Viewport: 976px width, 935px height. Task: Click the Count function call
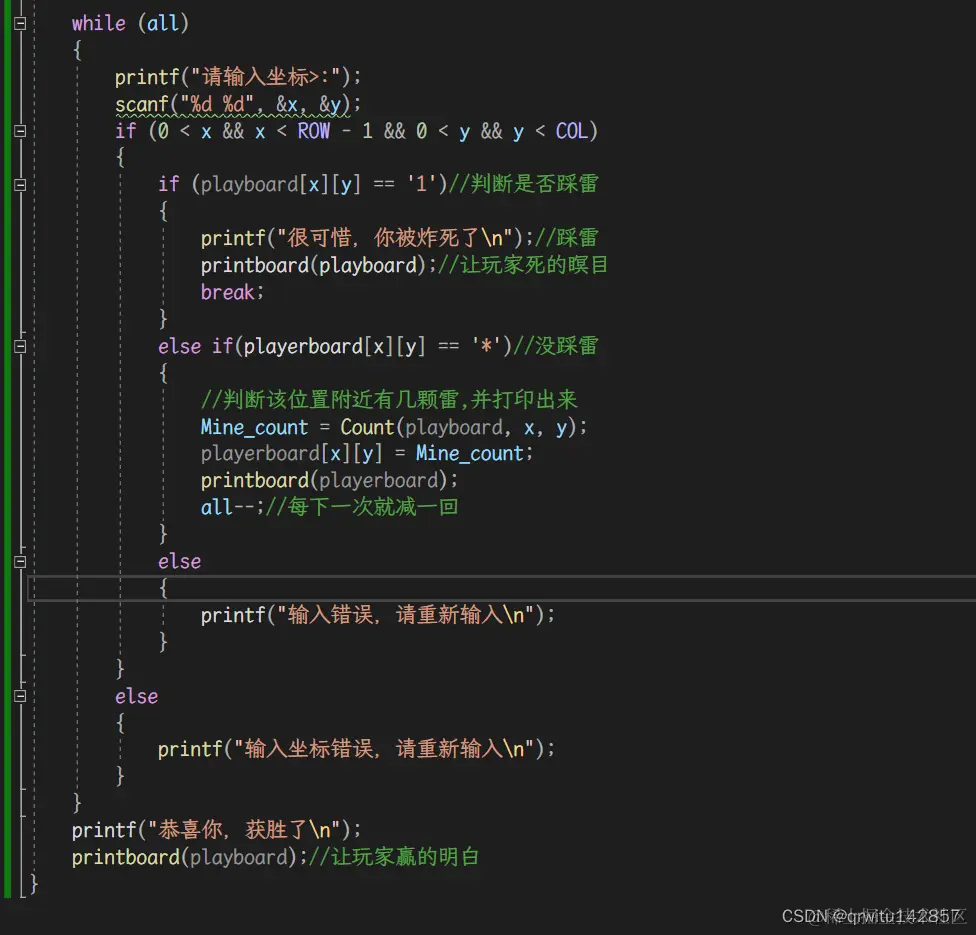click(x=367, y=426)
